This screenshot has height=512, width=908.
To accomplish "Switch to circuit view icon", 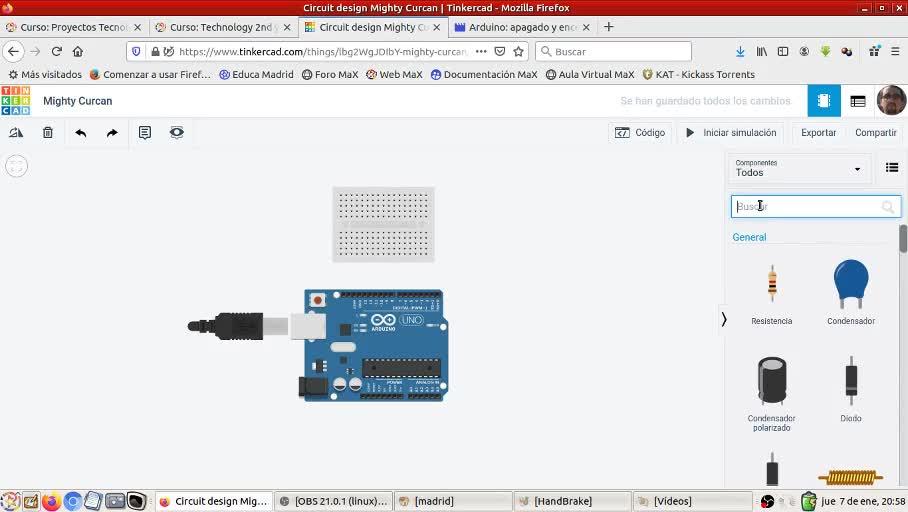I will (824, 101).
